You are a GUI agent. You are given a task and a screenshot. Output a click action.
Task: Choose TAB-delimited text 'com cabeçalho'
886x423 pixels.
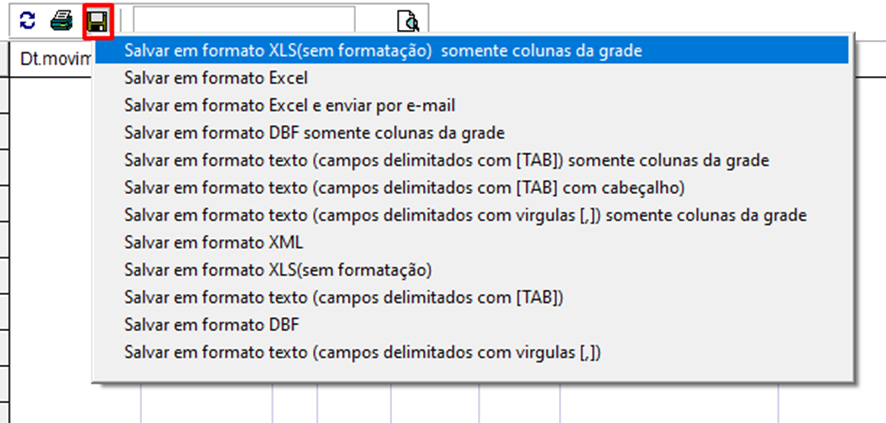[404, 187]
